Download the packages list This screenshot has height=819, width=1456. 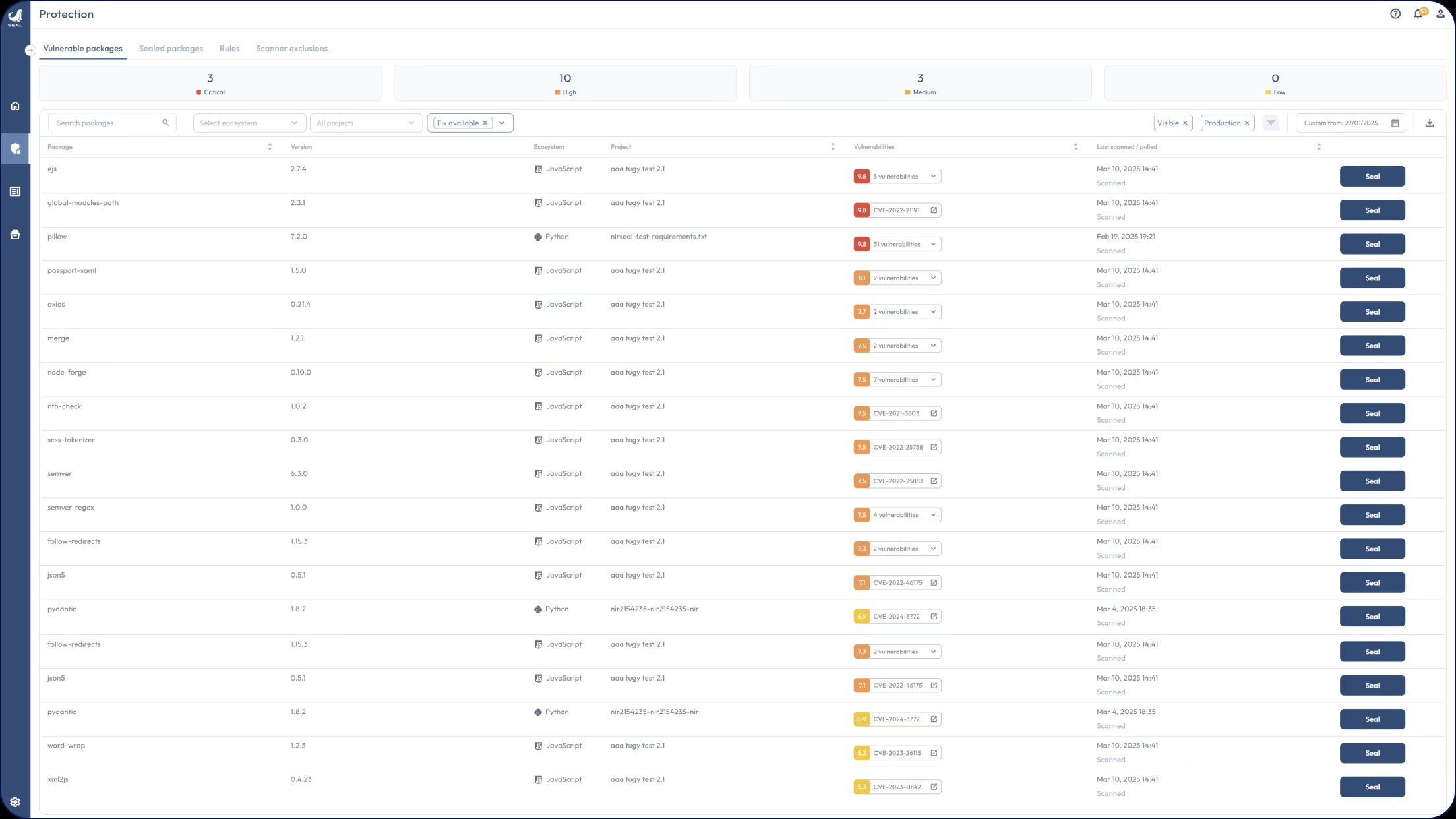1430,123
